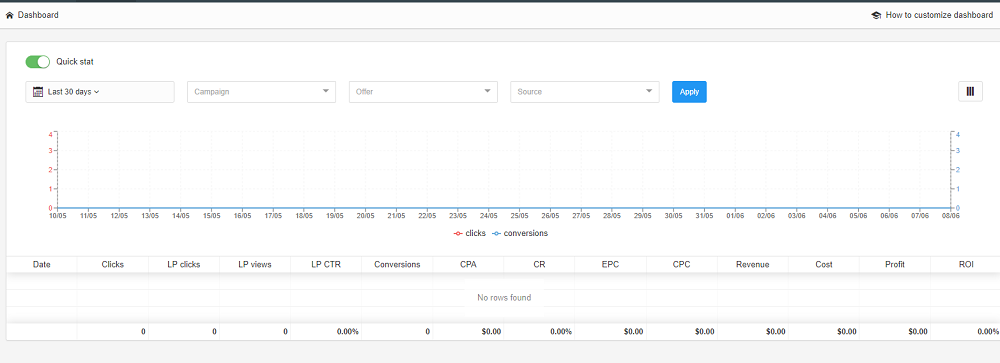1000x363 pixels.
Task: Open the columns settings icon button
Action: (x=970, y=92)
